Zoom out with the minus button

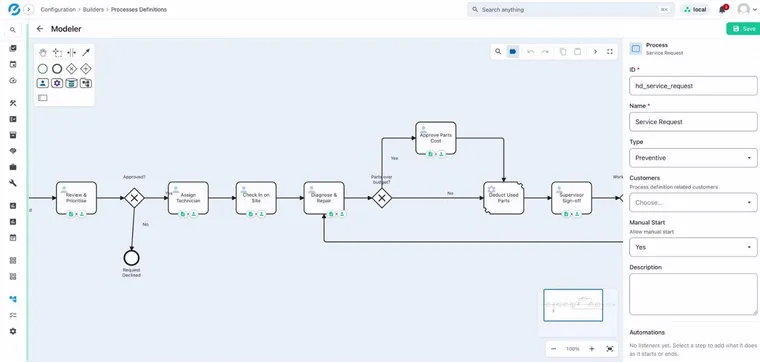(554, 349)
